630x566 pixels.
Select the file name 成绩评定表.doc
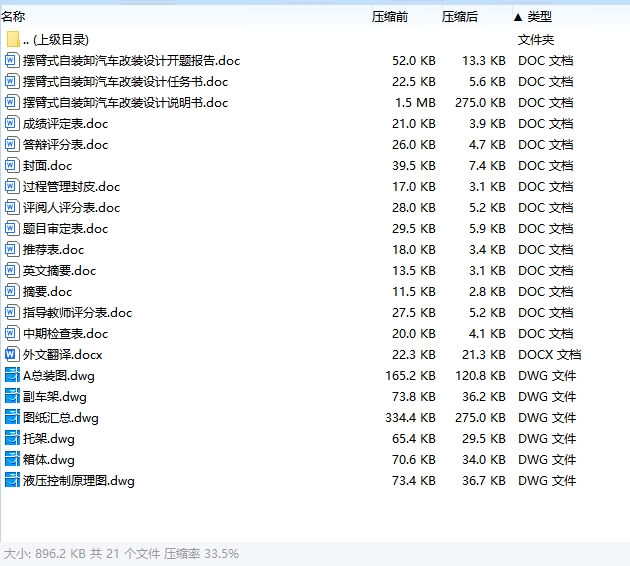pyautogui.click(x=65, y=124)
